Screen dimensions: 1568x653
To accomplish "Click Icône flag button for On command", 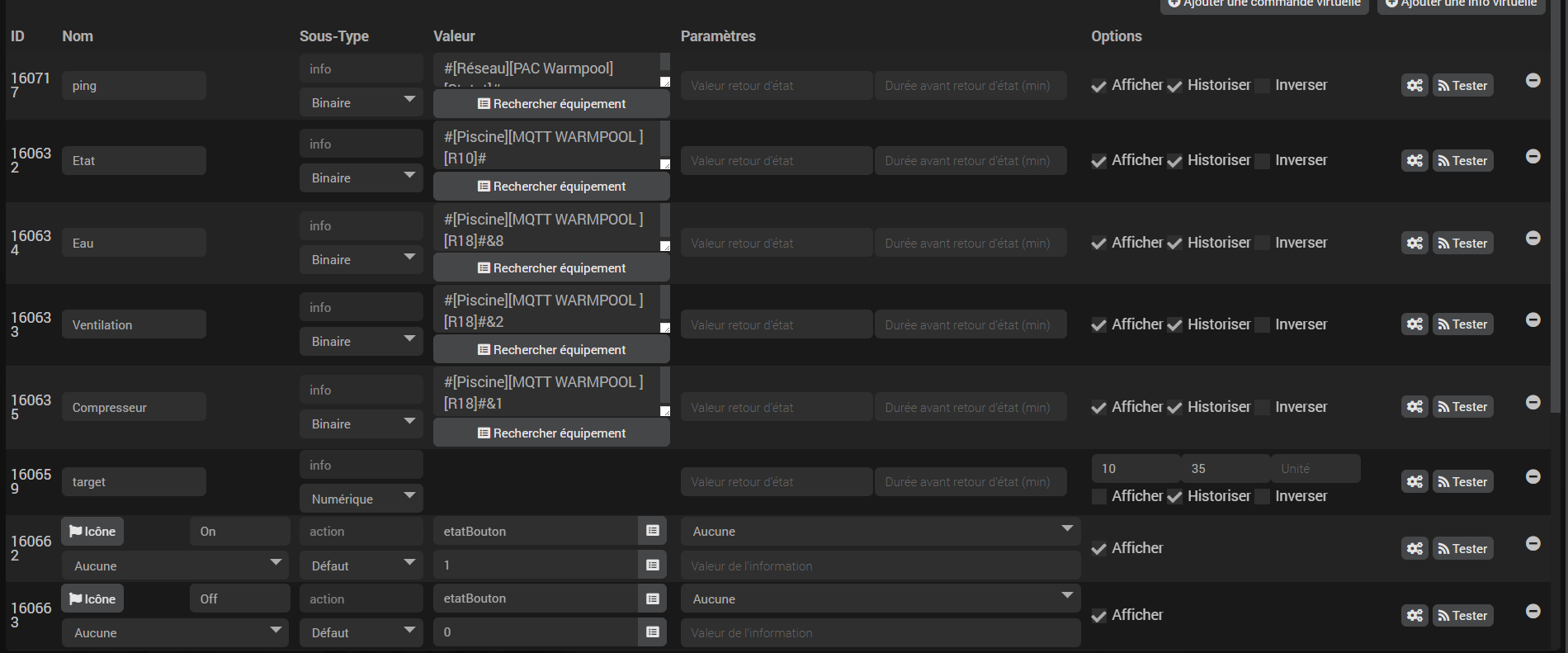I will [x=92, y=532].
